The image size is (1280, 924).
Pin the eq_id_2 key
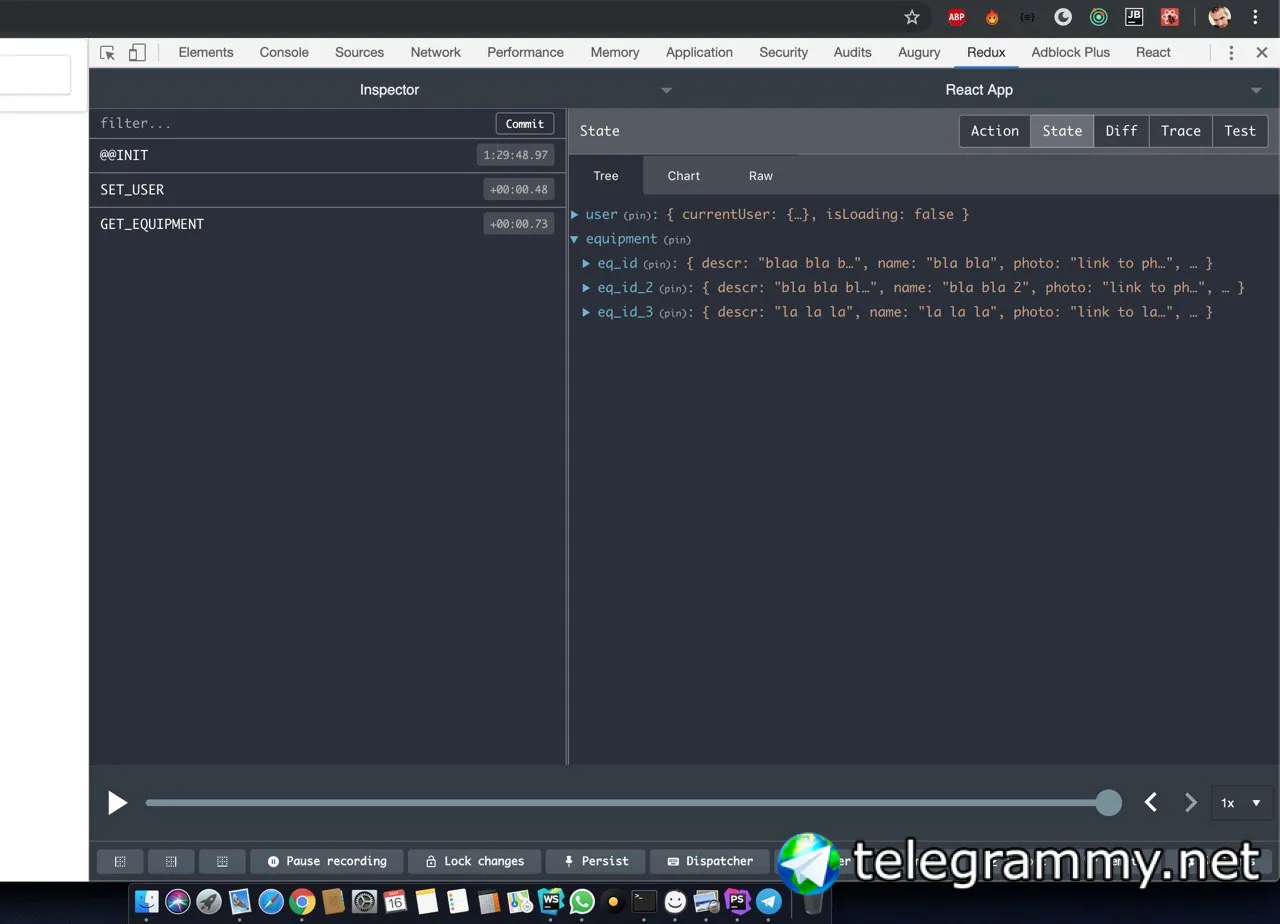(x=672, y=289)
